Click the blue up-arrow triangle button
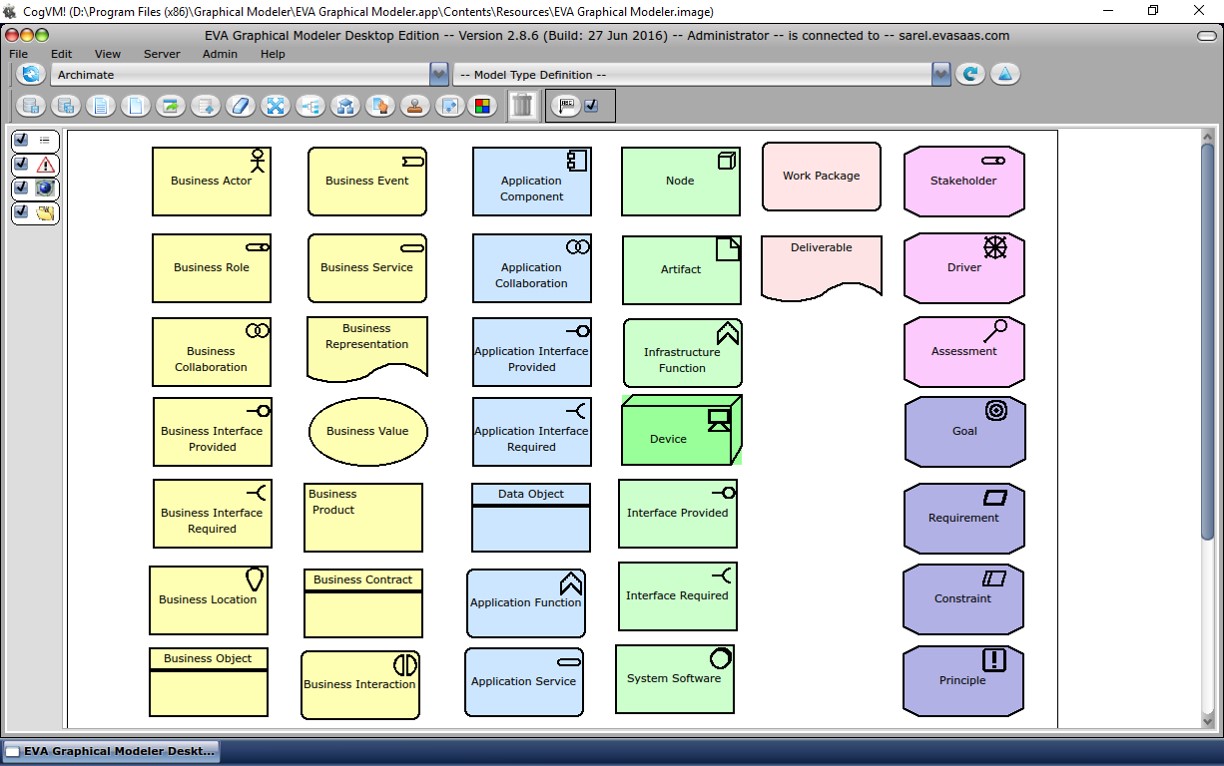The image size is (1224, 766). [1005, 74]
